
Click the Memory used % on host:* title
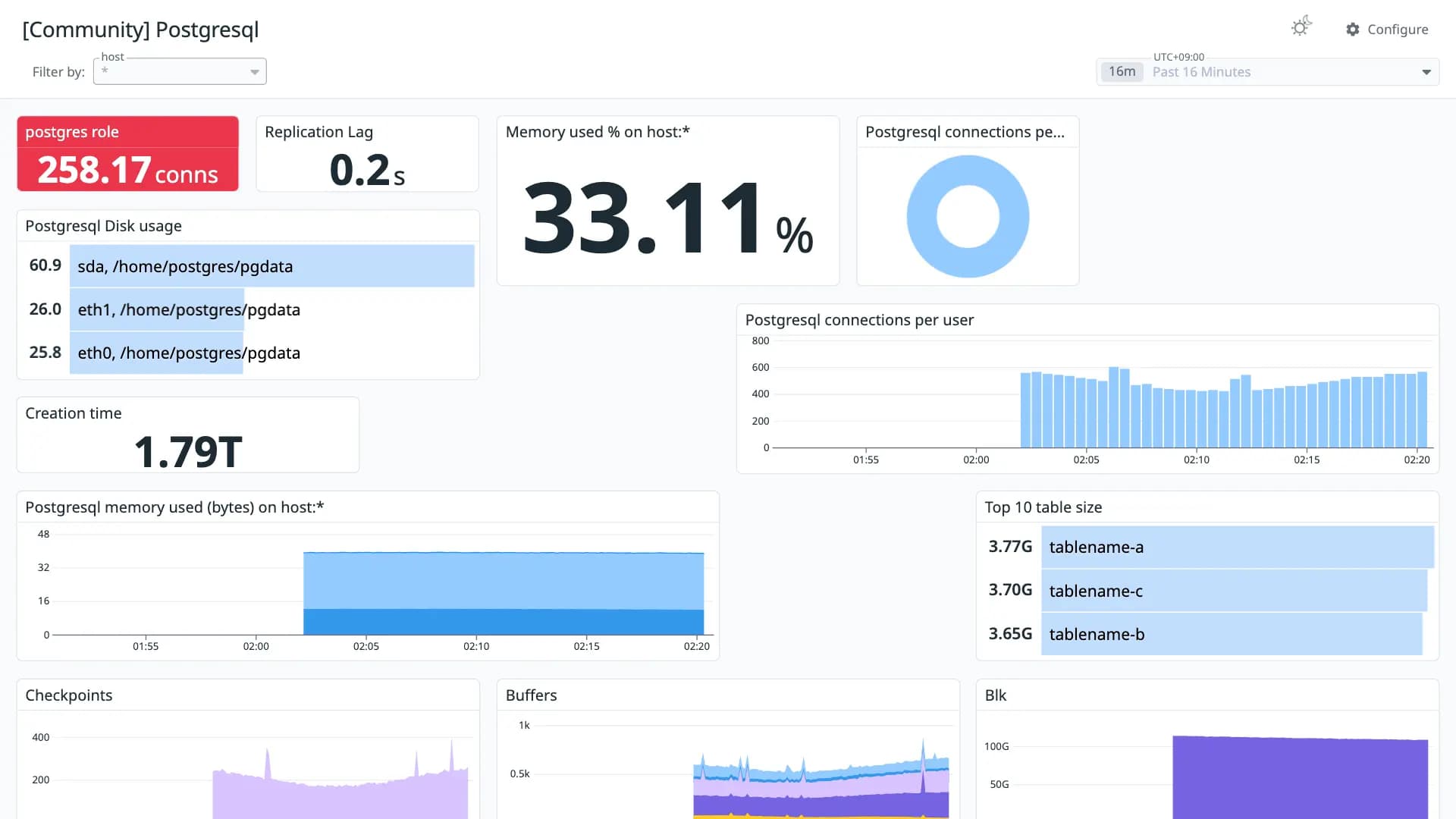(x=598, y=132)
